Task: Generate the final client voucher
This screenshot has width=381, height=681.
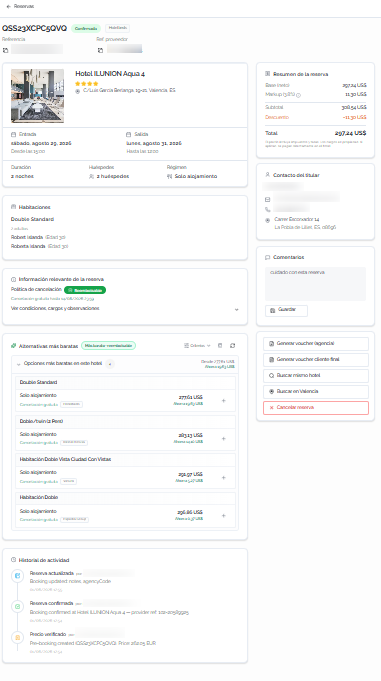Action: coord(316,360)
